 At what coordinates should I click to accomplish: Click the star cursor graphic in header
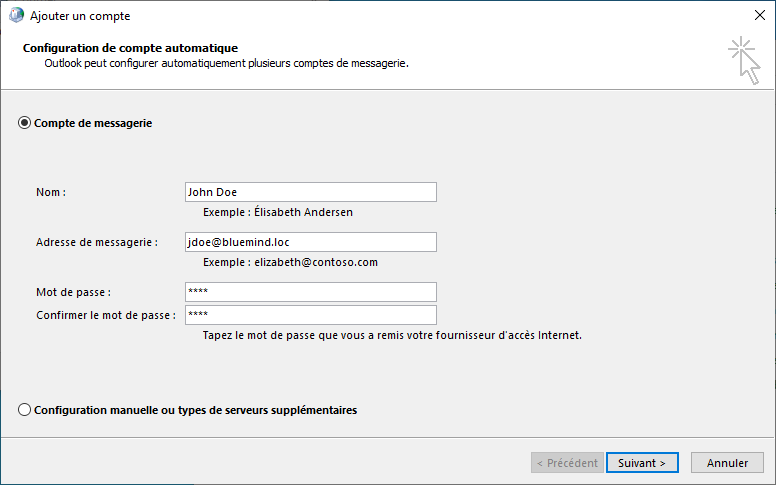tap(744, 59)
